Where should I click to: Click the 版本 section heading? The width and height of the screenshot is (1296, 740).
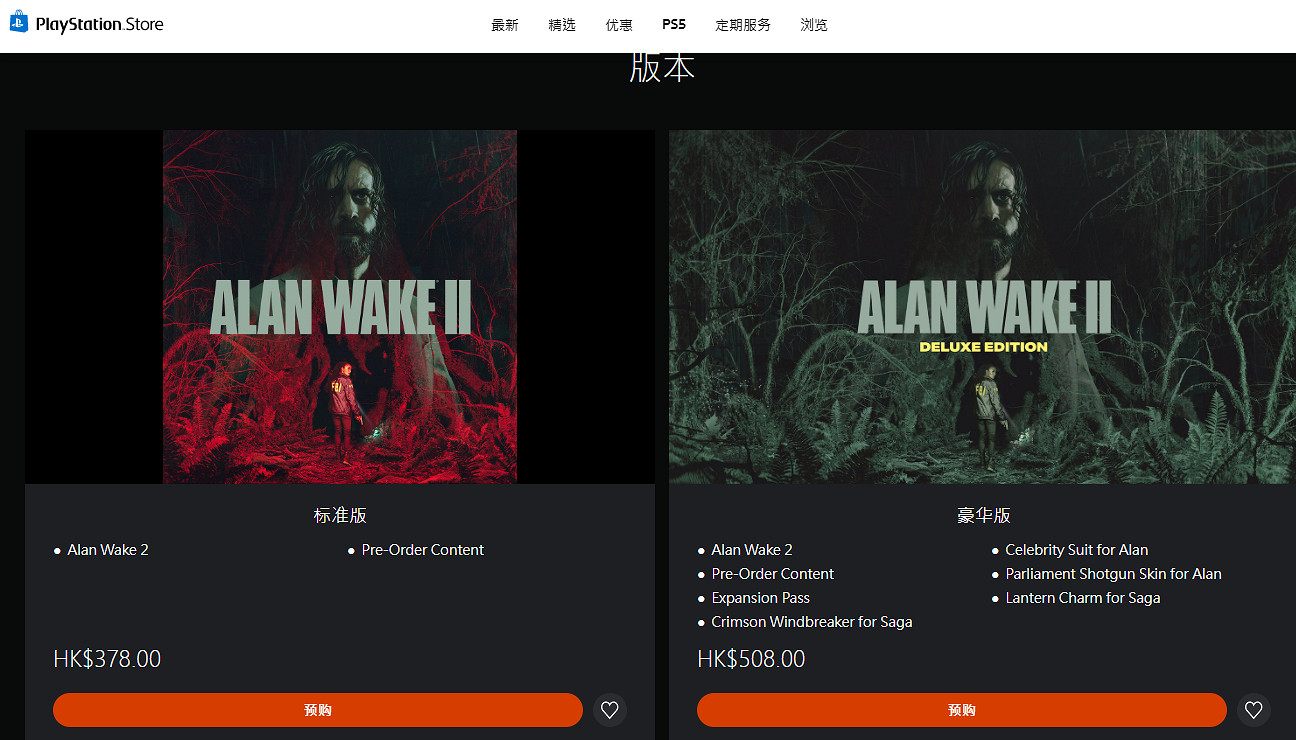[x=662, y=67]
